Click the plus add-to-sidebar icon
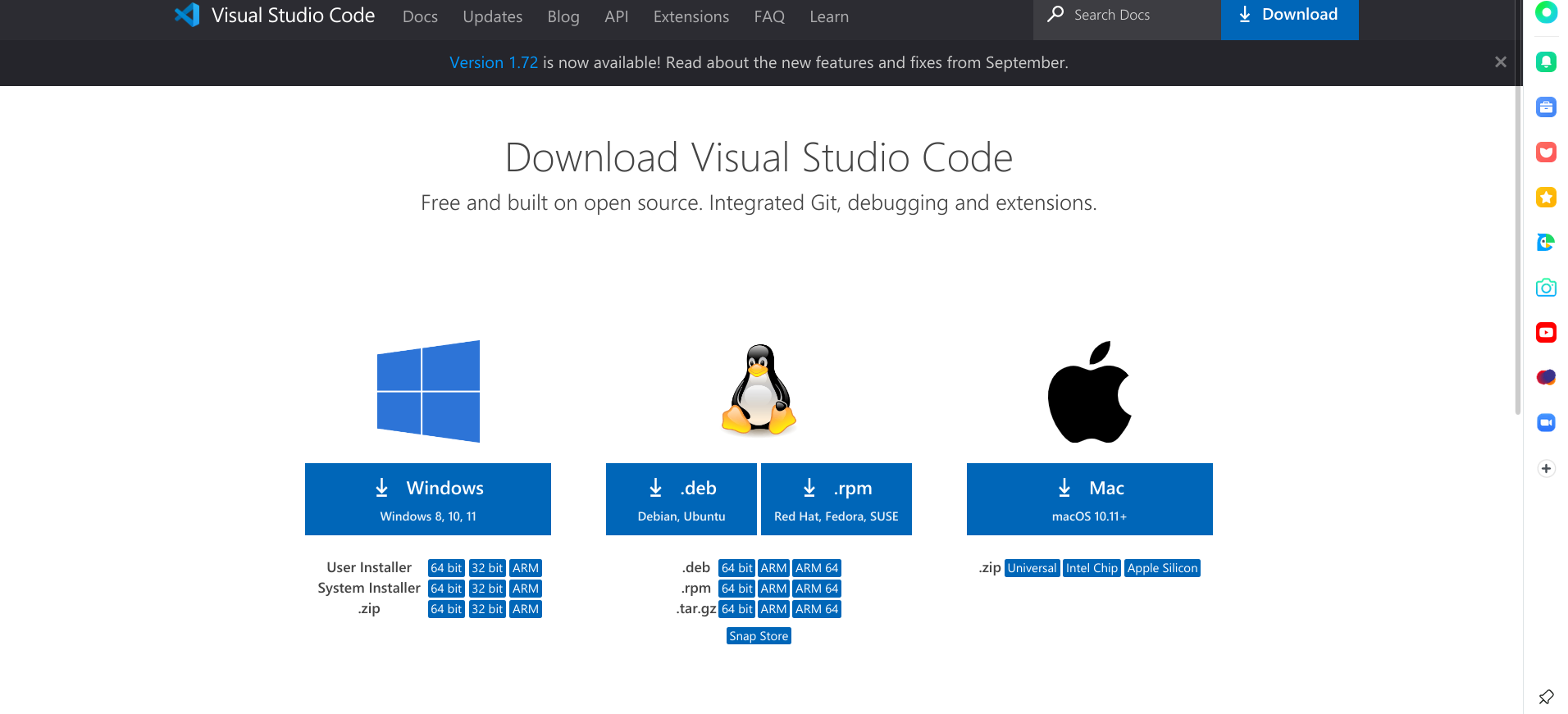Screen dimensions: 1568x714 coord(1546,468)
